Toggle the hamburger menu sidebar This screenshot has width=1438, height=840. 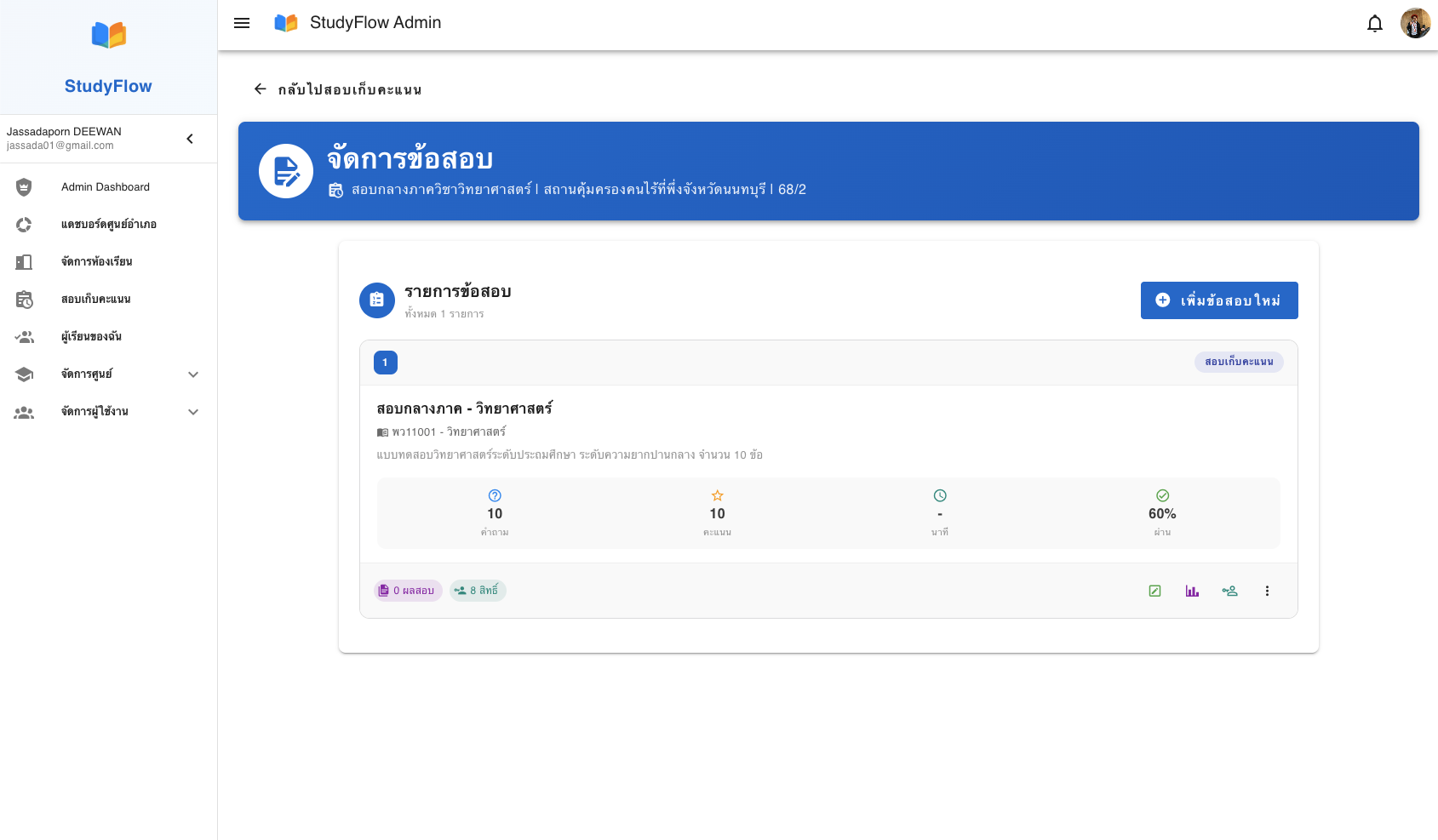point(242,23)
